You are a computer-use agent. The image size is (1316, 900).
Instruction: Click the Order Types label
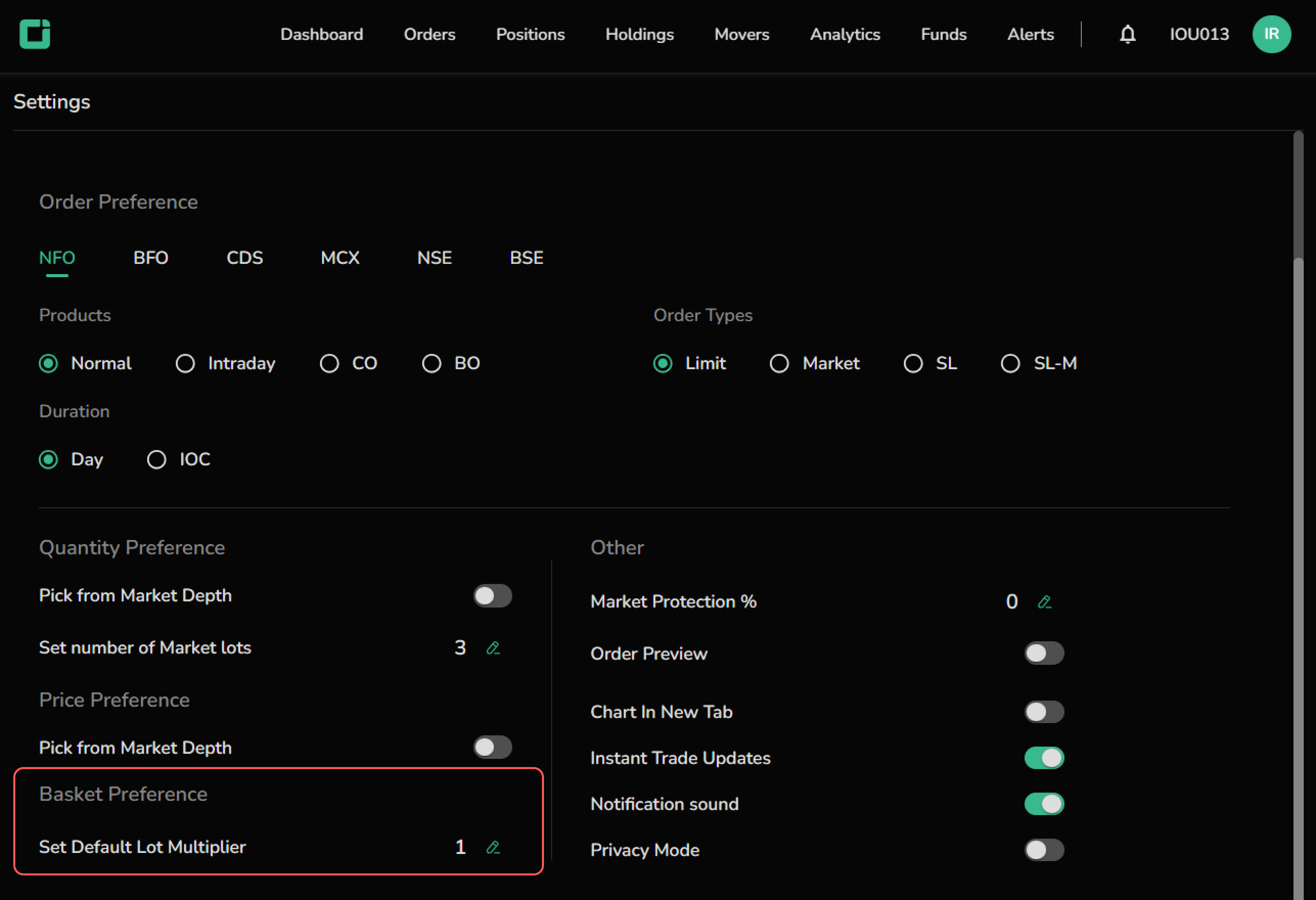click(x=702, y=316)
